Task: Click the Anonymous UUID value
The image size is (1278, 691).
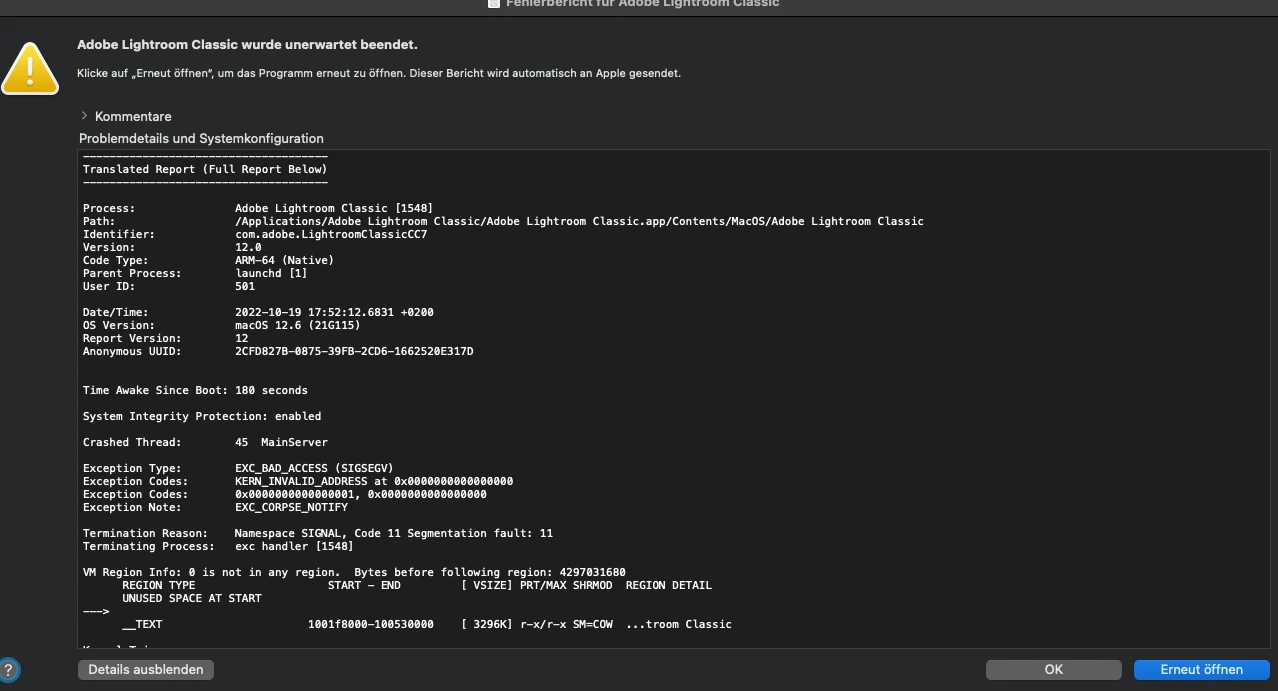Action: point(354,351)
